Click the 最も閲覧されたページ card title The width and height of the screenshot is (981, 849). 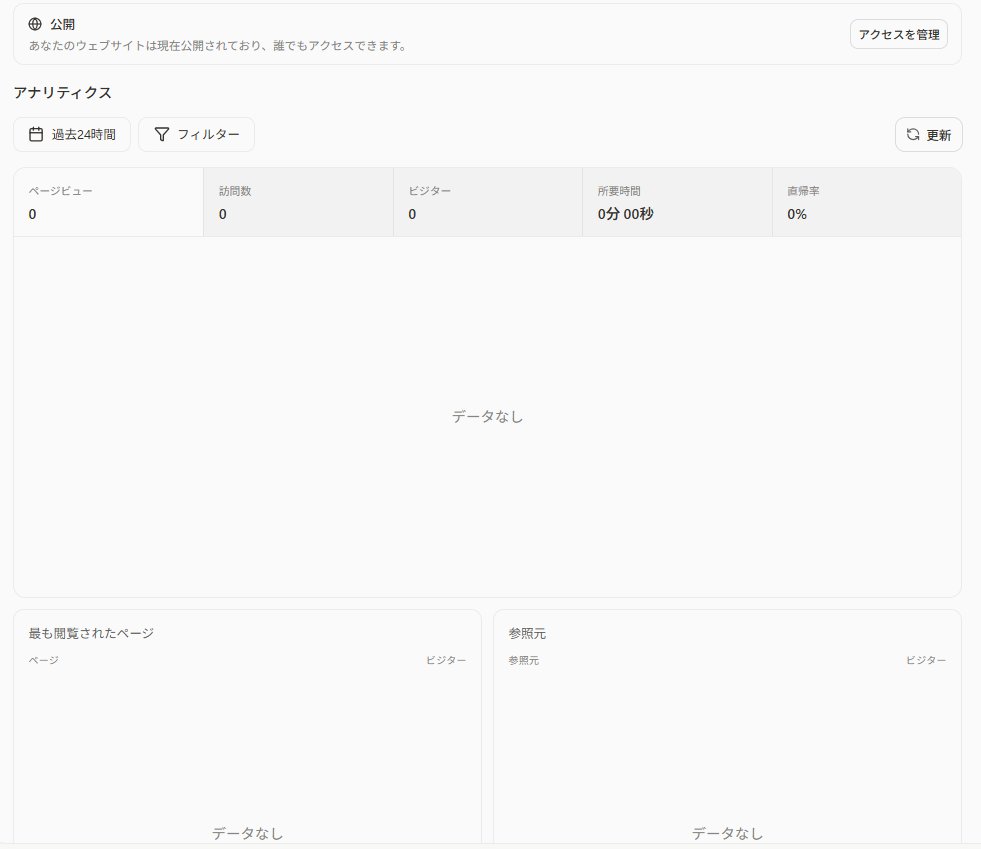pyautogui.click(x=91, y=633)
